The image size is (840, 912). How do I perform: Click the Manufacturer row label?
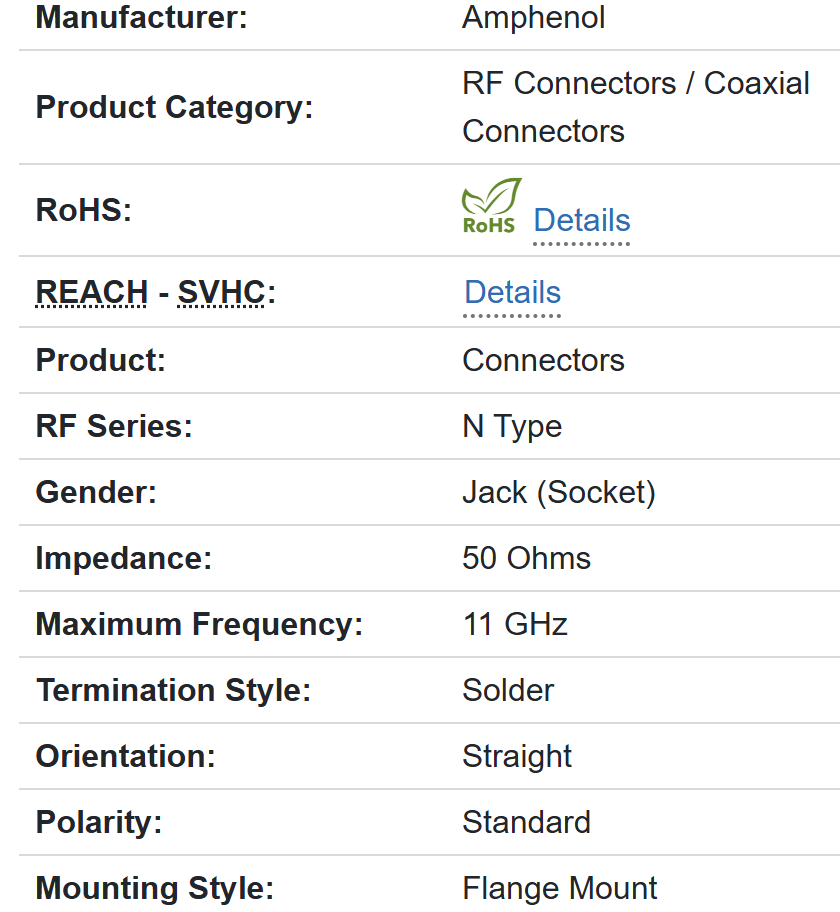[141, 17]
